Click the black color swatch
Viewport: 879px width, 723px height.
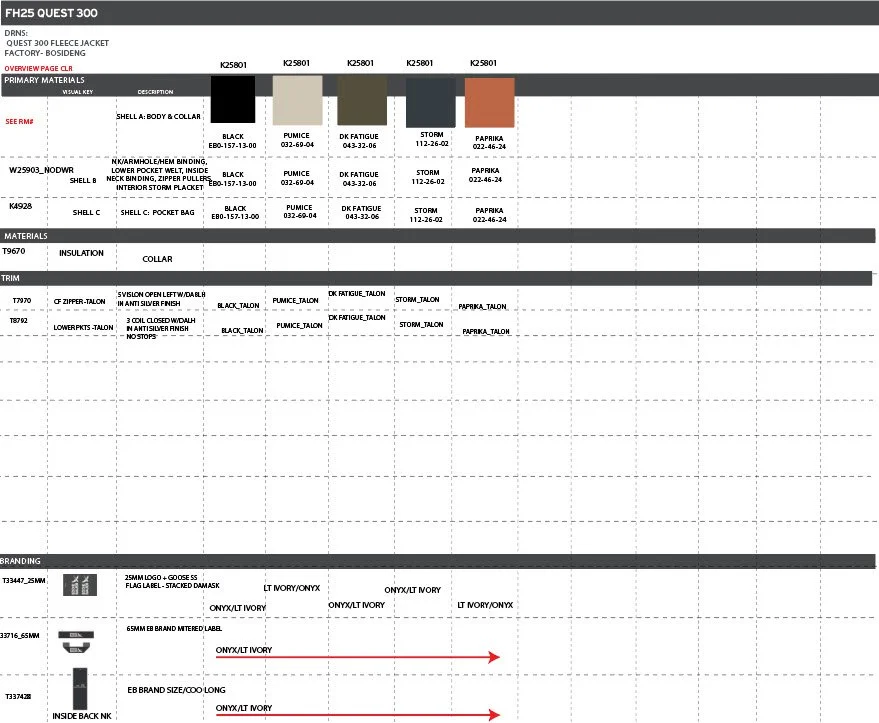233,99
